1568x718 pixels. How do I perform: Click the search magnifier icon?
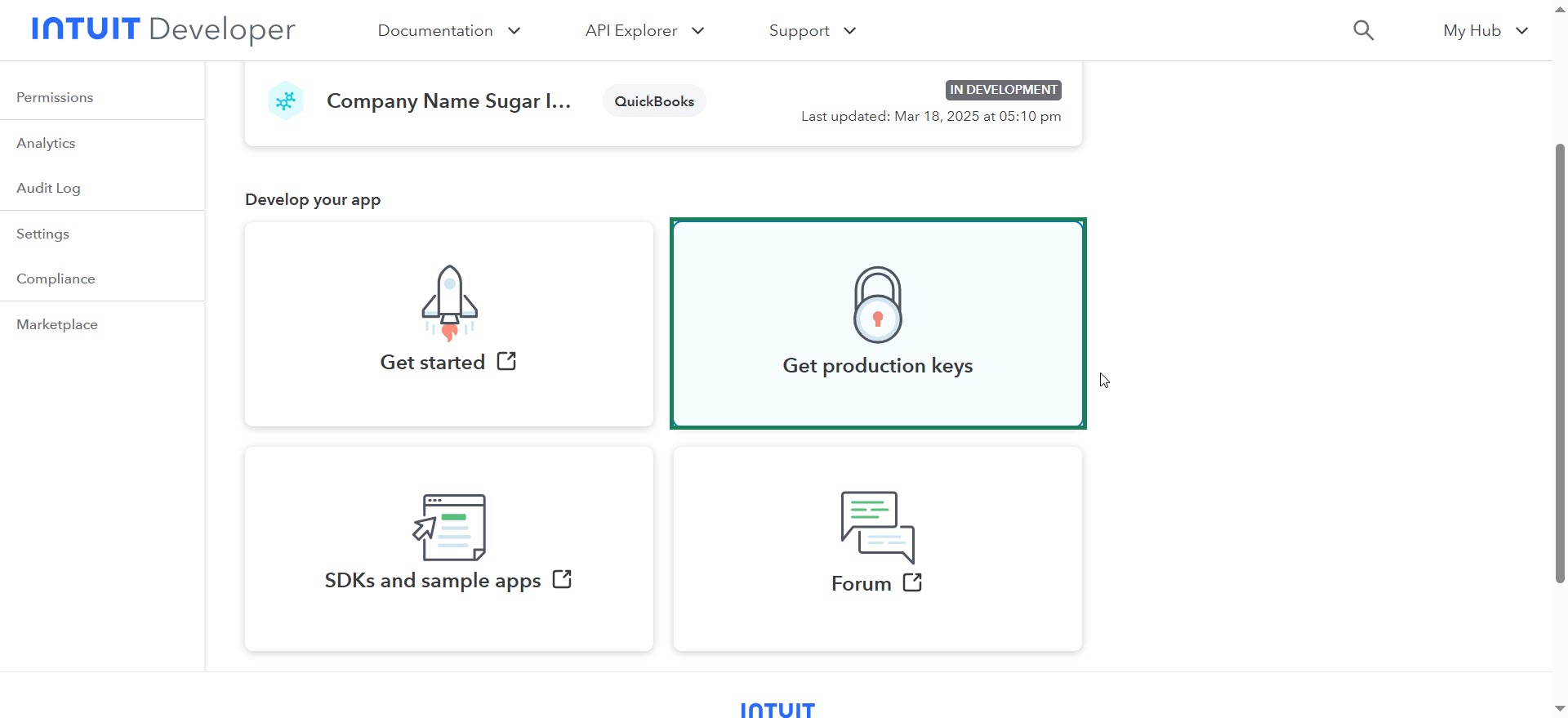coord(1363,31)
